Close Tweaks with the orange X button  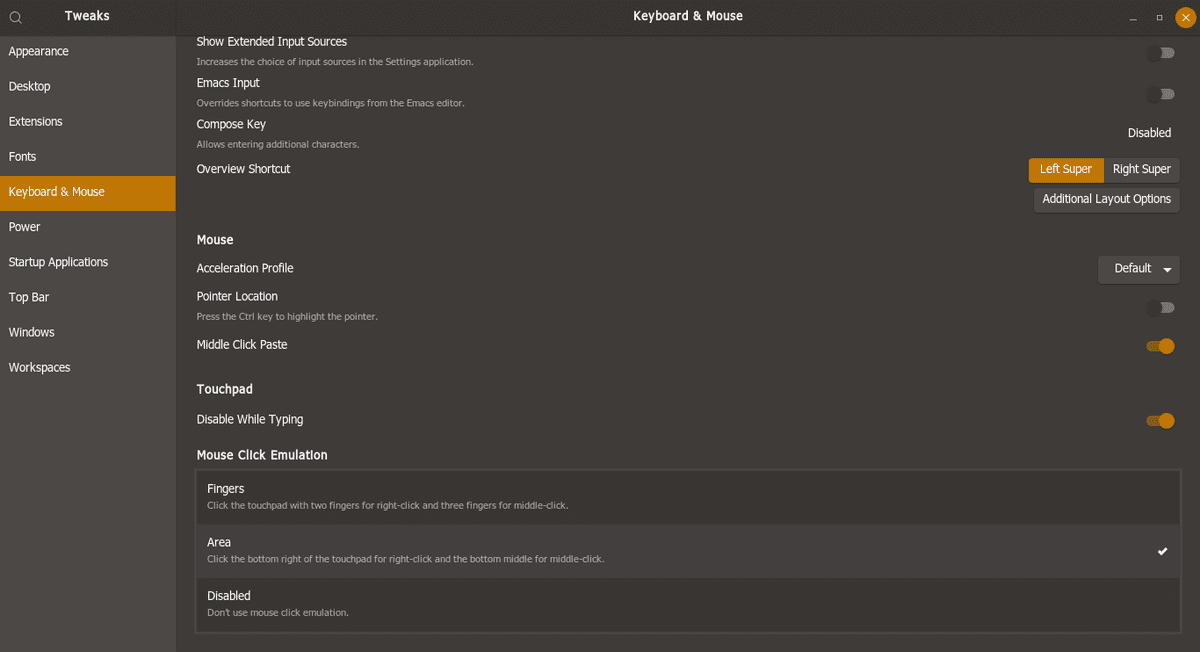click(1185, 17)
